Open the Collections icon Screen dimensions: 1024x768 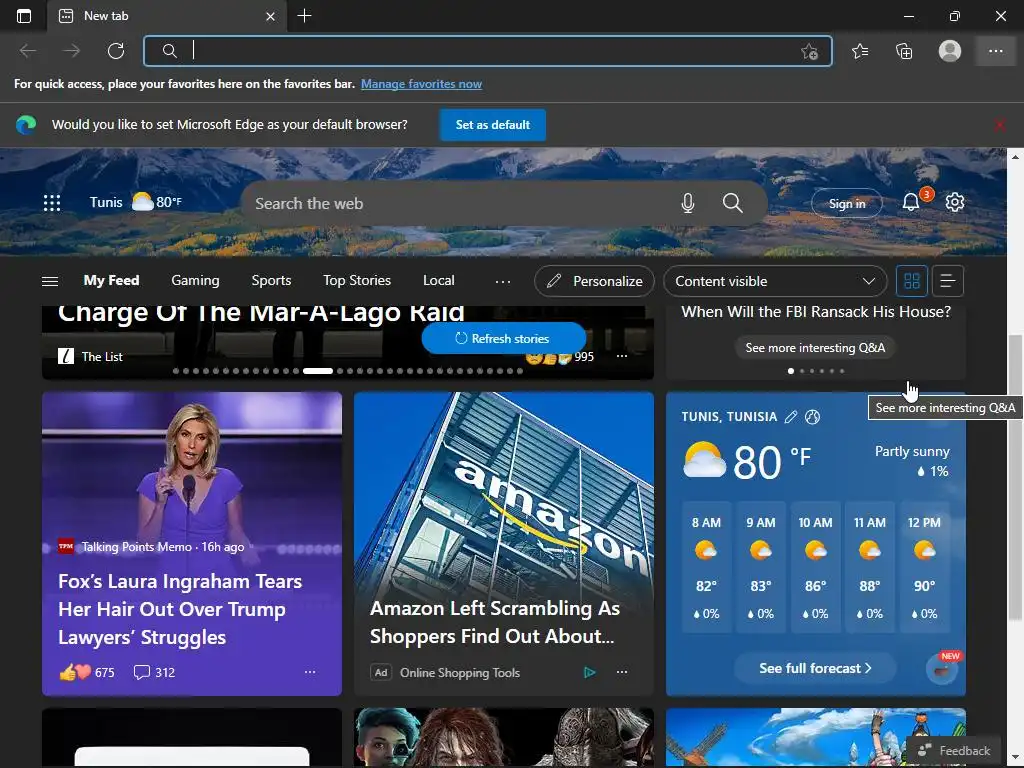(x=904, y=51)
